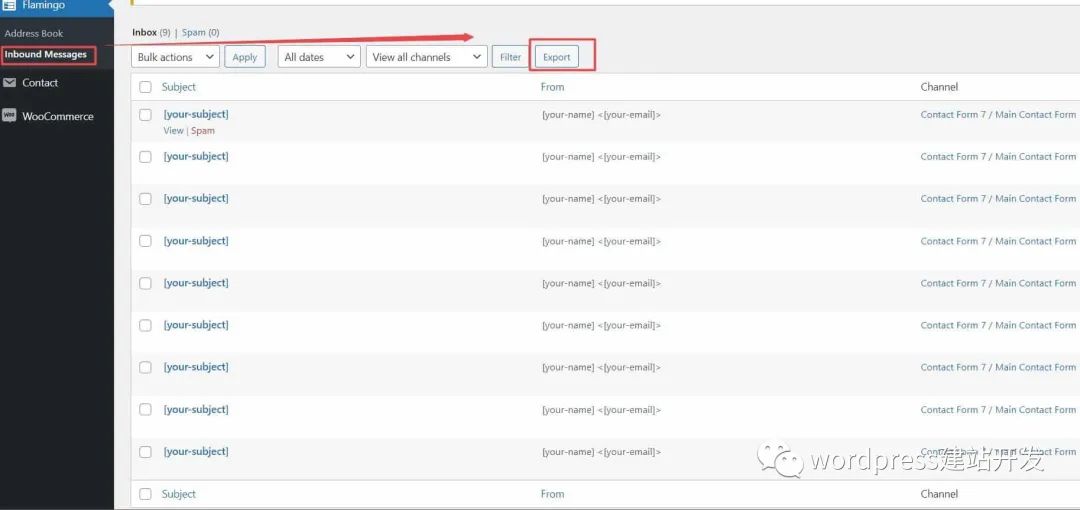Image resolution: width=1080 pixels, height=510 pixels.
Task: Check the ninth (last) message row's checkbox
Action: click(x=145, y=452)
